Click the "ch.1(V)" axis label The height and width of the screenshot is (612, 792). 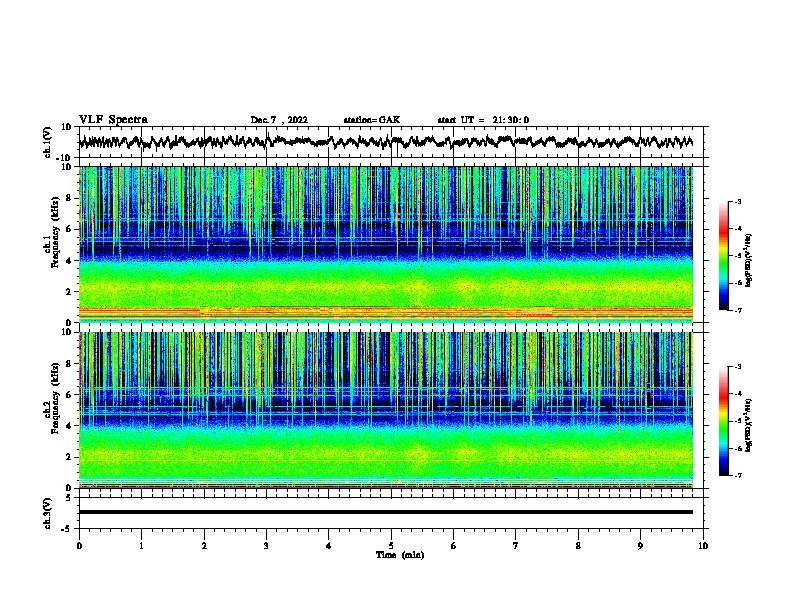47,142
